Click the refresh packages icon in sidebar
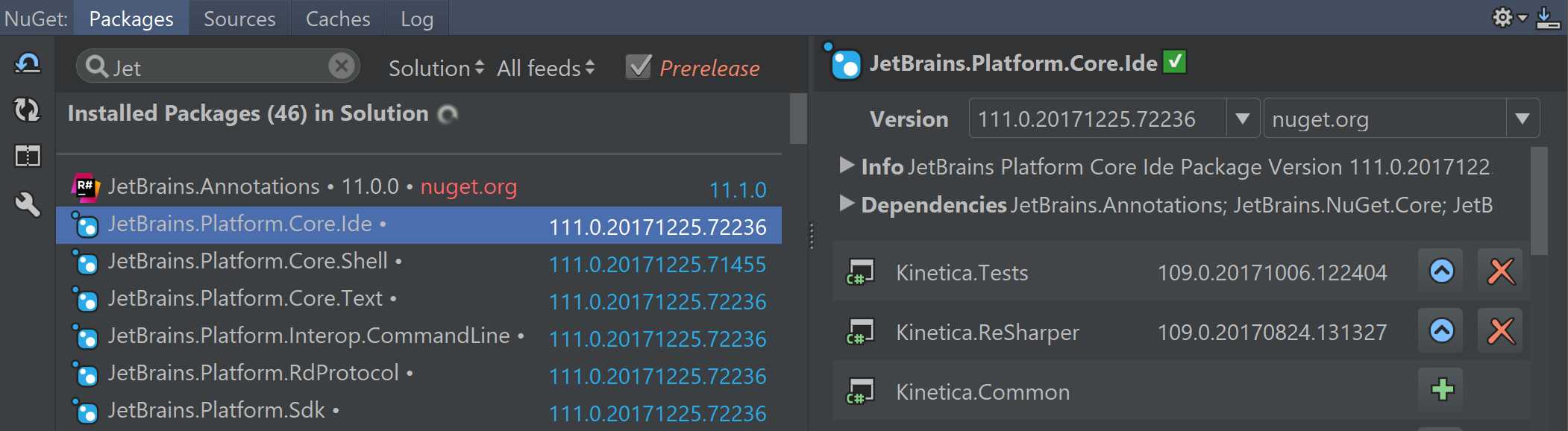The width and height of the screenshot is (1568, 431). [28, 110]
